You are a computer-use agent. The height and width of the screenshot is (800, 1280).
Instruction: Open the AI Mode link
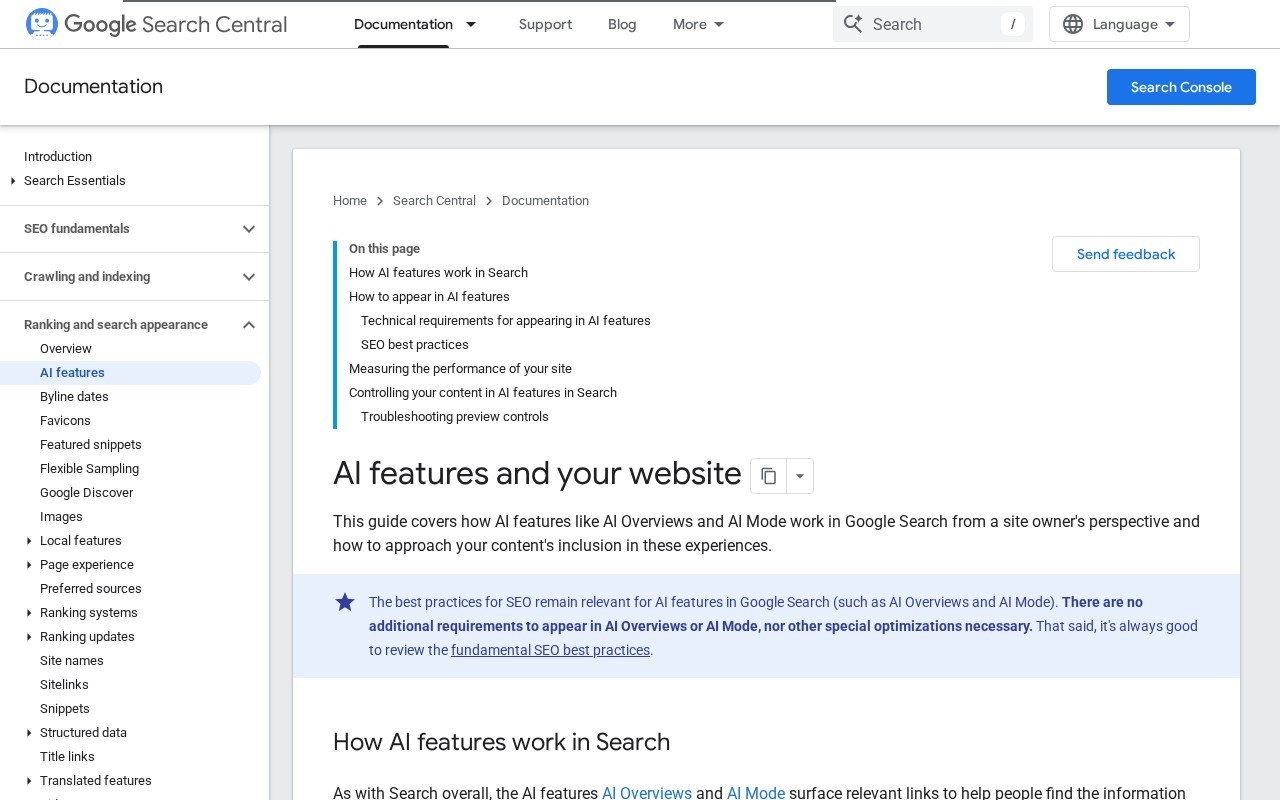coord(756,793)
